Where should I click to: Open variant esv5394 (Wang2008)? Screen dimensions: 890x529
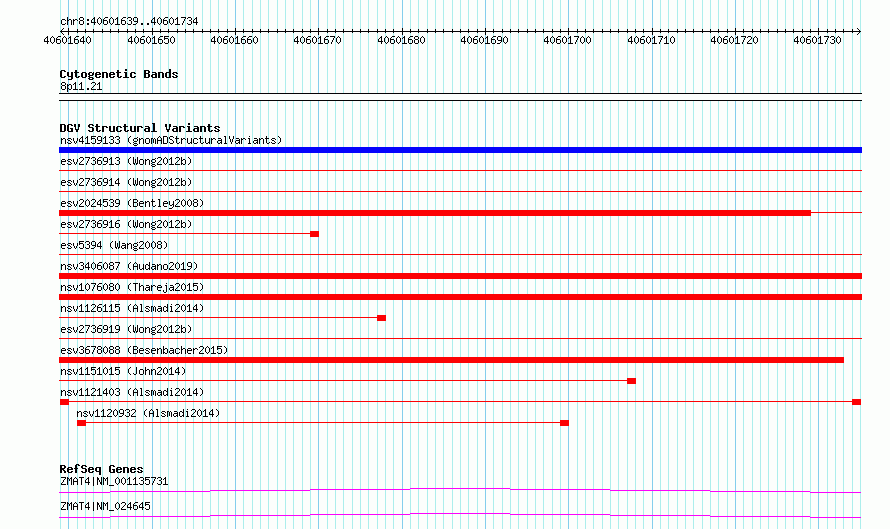coord(114,245)
